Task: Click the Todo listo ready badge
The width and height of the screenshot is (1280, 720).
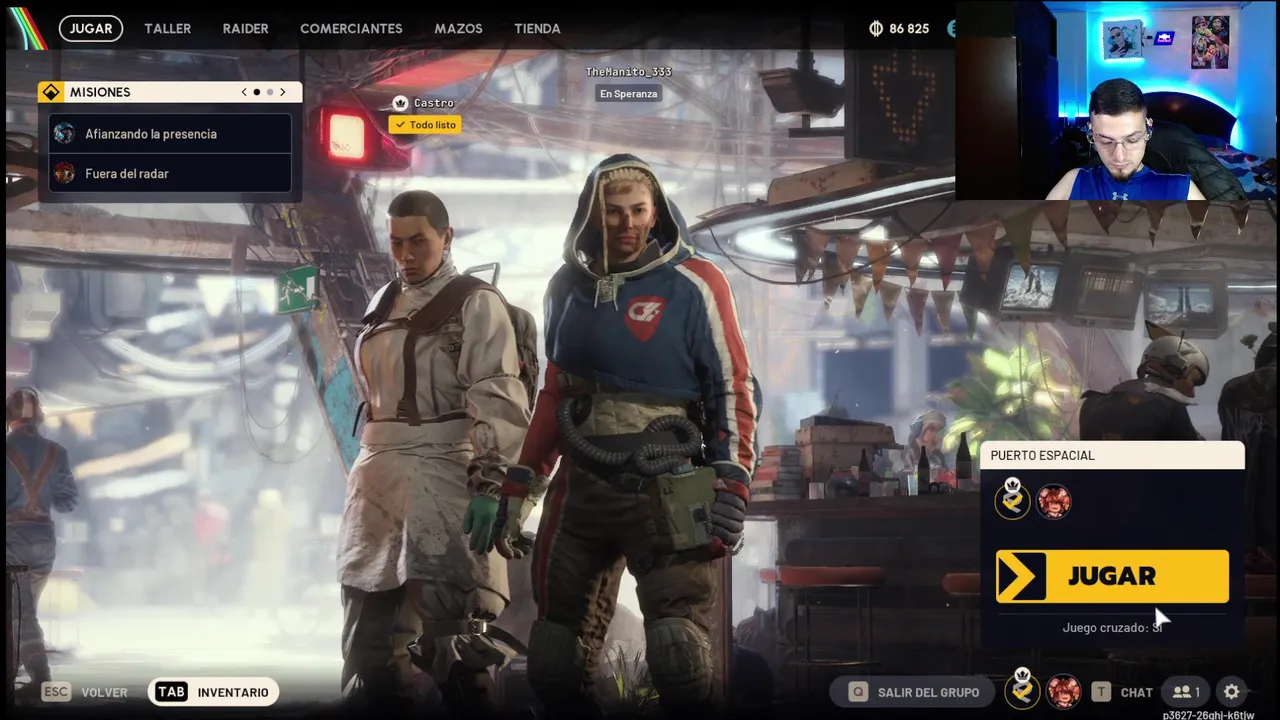Action: [x=425, y=125]
